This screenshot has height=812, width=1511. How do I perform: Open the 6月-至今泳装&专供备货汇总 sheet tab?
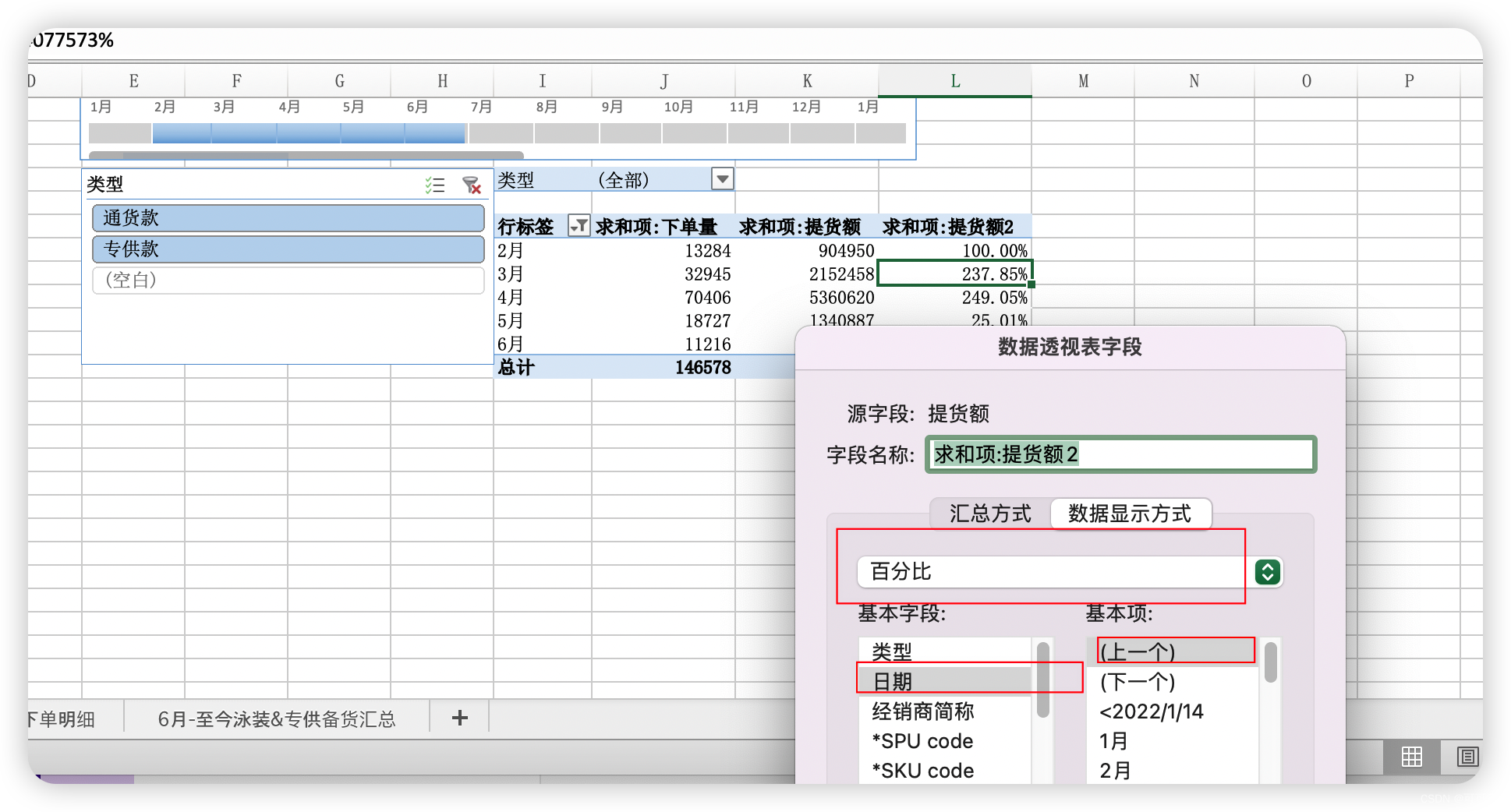tap(277, 719)
